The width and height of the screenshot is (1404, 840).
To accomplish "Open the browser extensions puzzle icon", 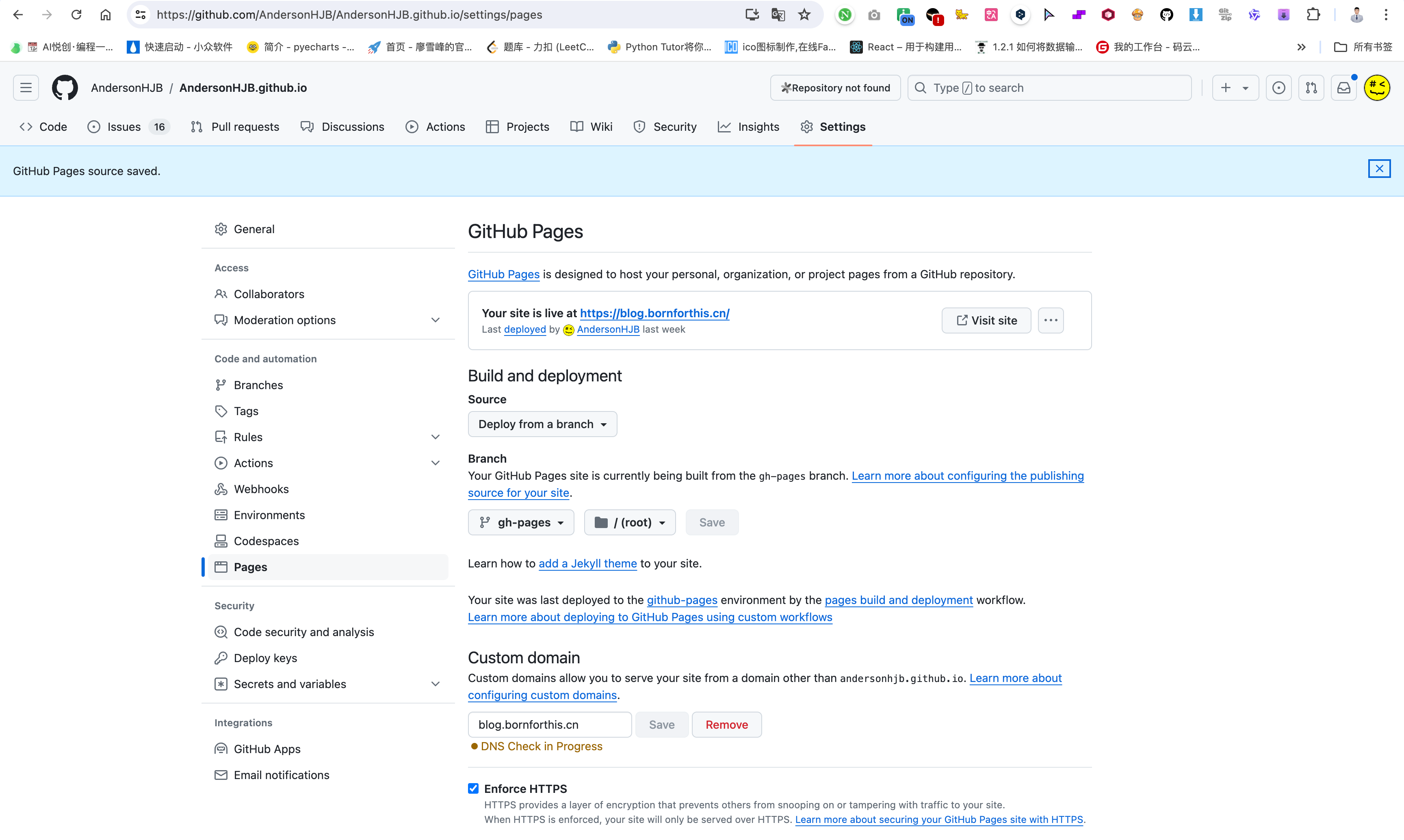I will pos(1313,15).
